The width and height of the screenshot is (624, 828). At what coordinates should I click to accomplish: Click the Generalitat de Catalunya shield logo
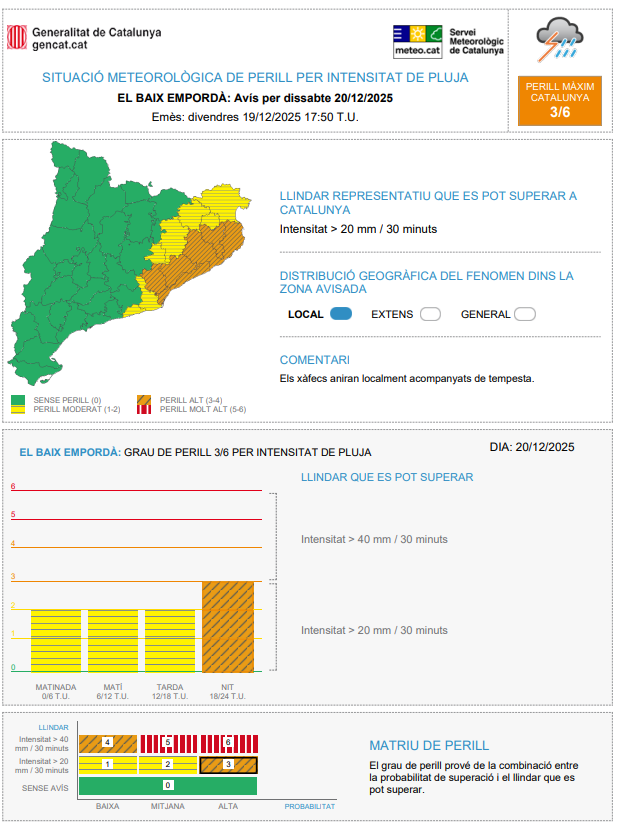(17, 38)
